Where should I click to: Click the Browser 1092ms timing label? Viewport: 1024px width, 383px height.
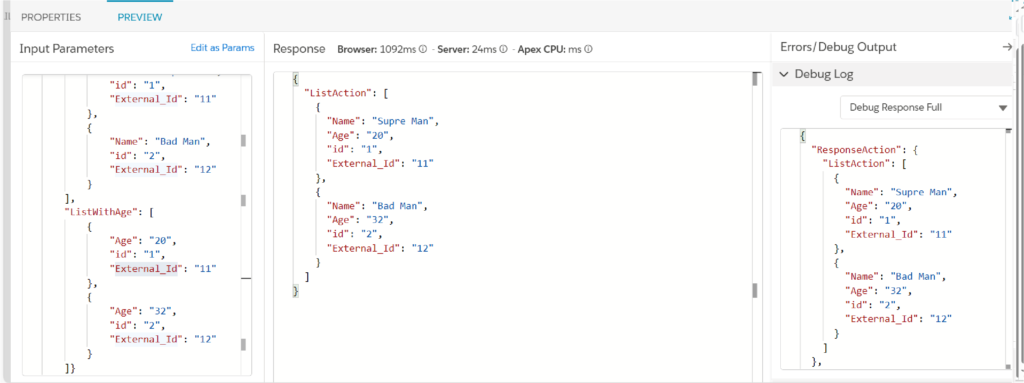click(x=377, y=49)
